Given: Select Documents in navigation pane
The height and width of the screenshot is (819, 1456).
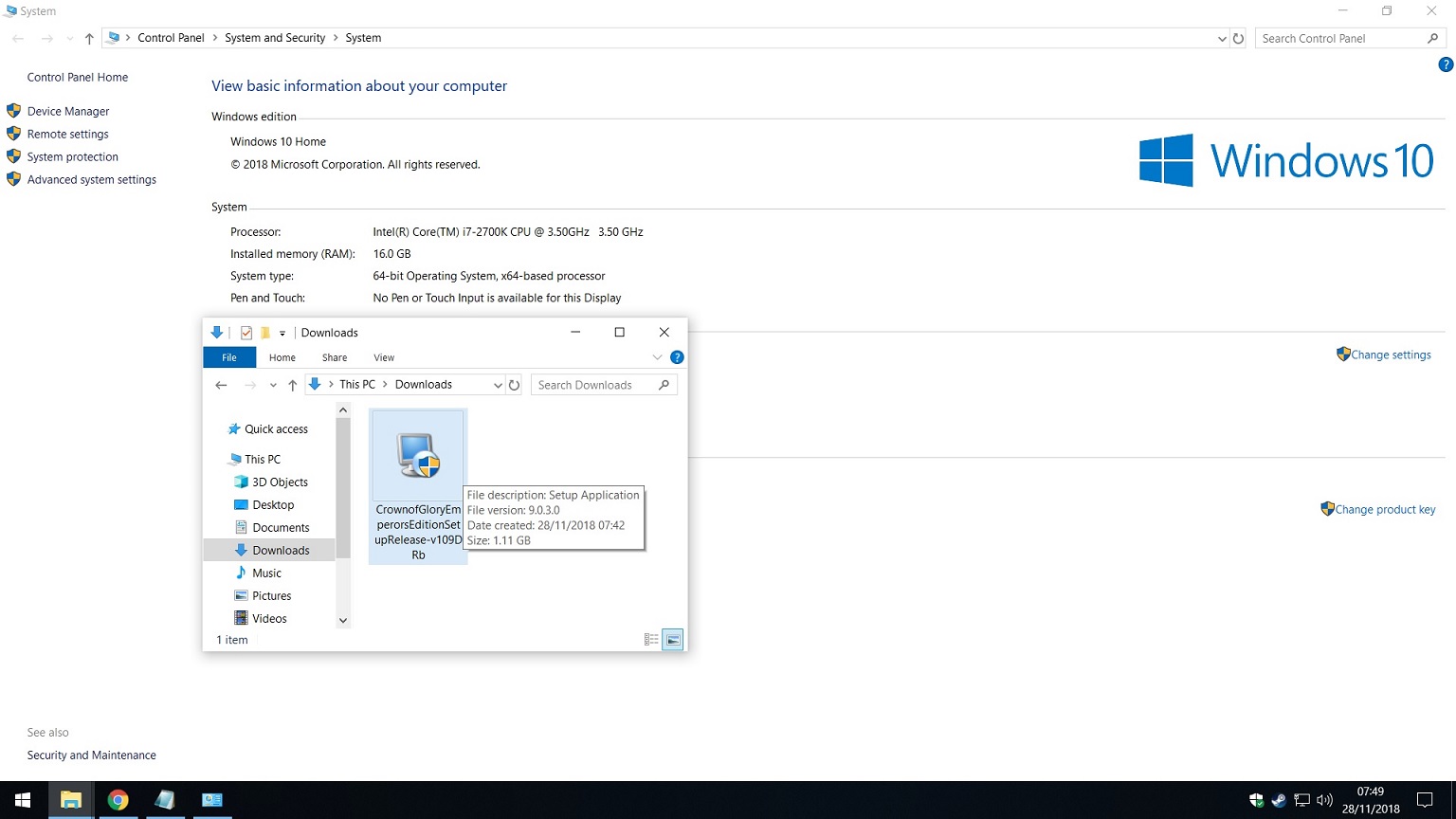Looking at the screenshot, I should (281, 527).
